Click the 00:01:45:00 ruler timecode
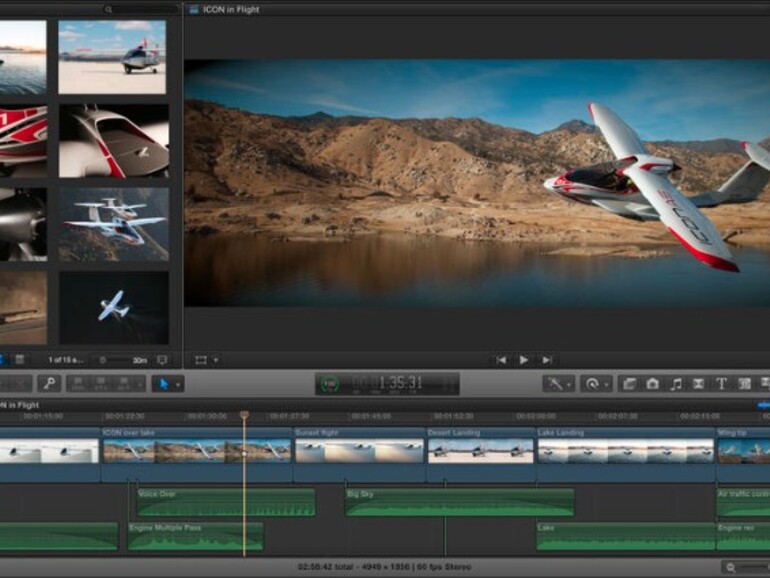This screenshot has height=578, width=770. tap(371, 416)
